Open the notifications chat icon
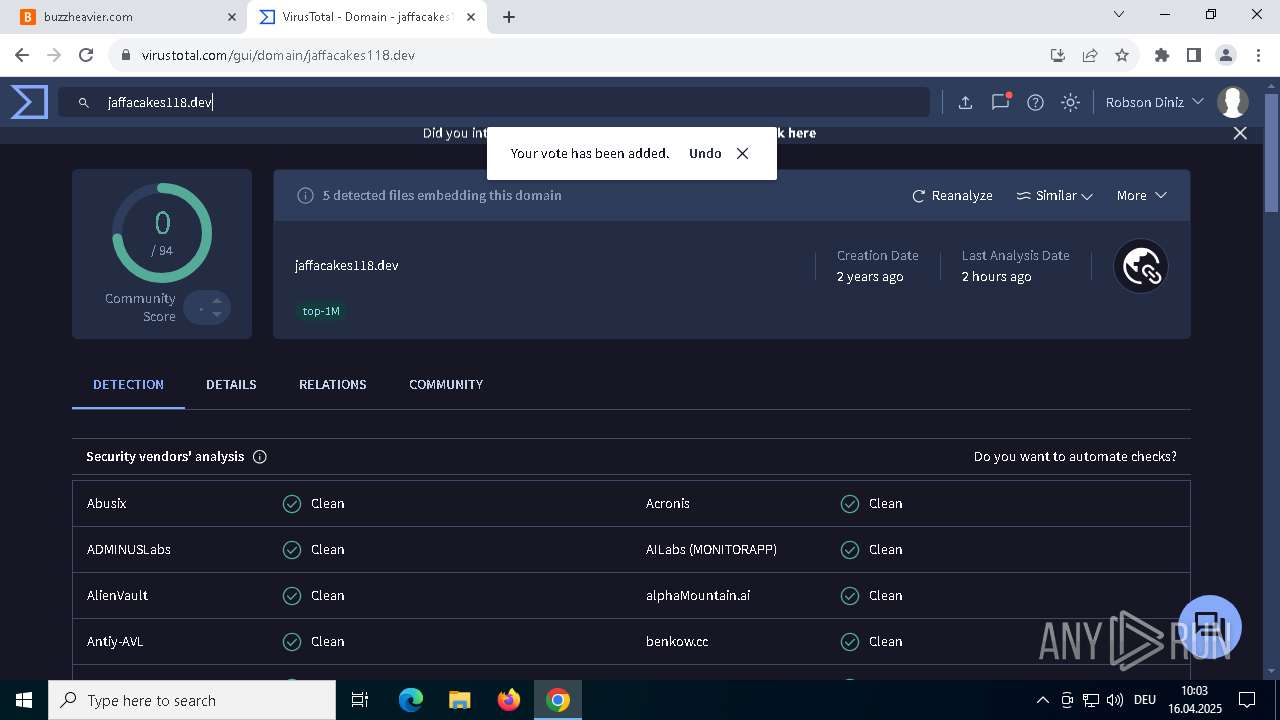 pos(1000,102)
